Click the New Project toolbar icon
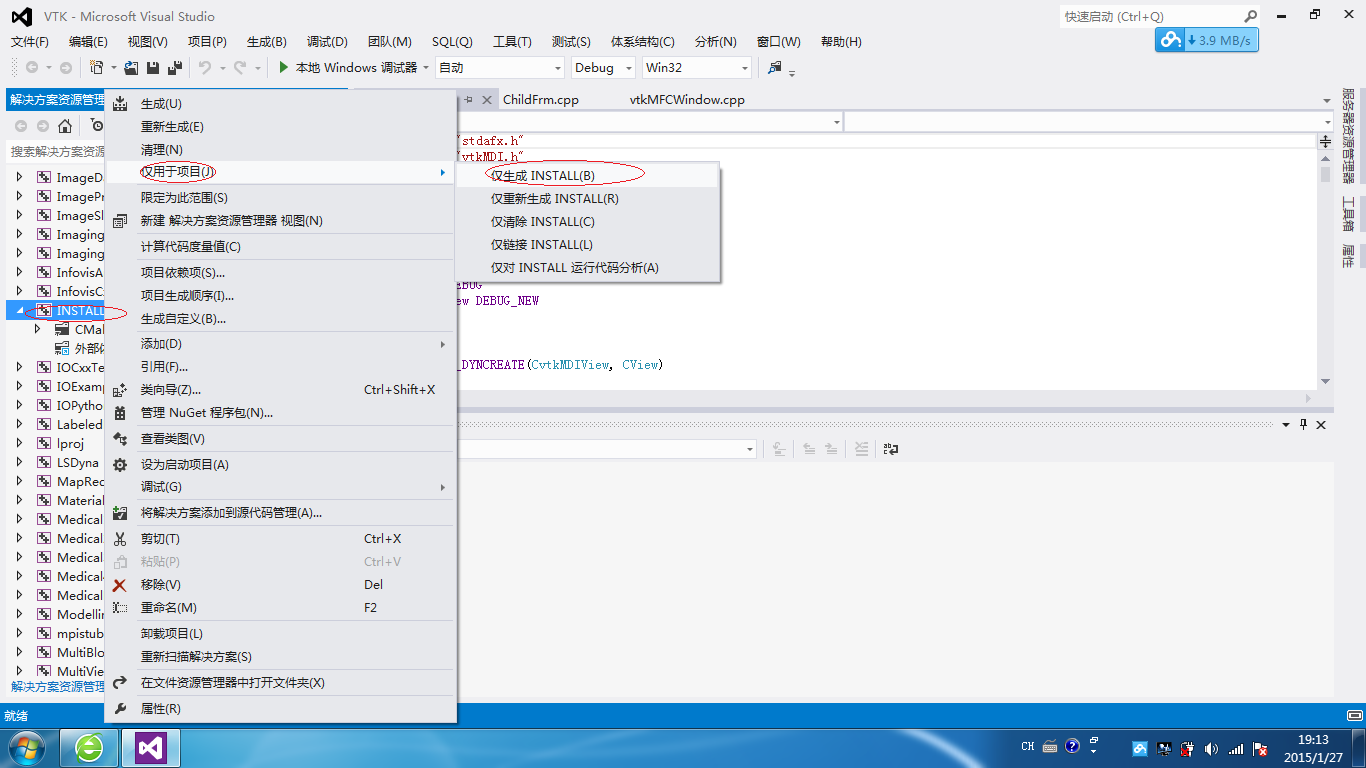 tap(97, 68)
